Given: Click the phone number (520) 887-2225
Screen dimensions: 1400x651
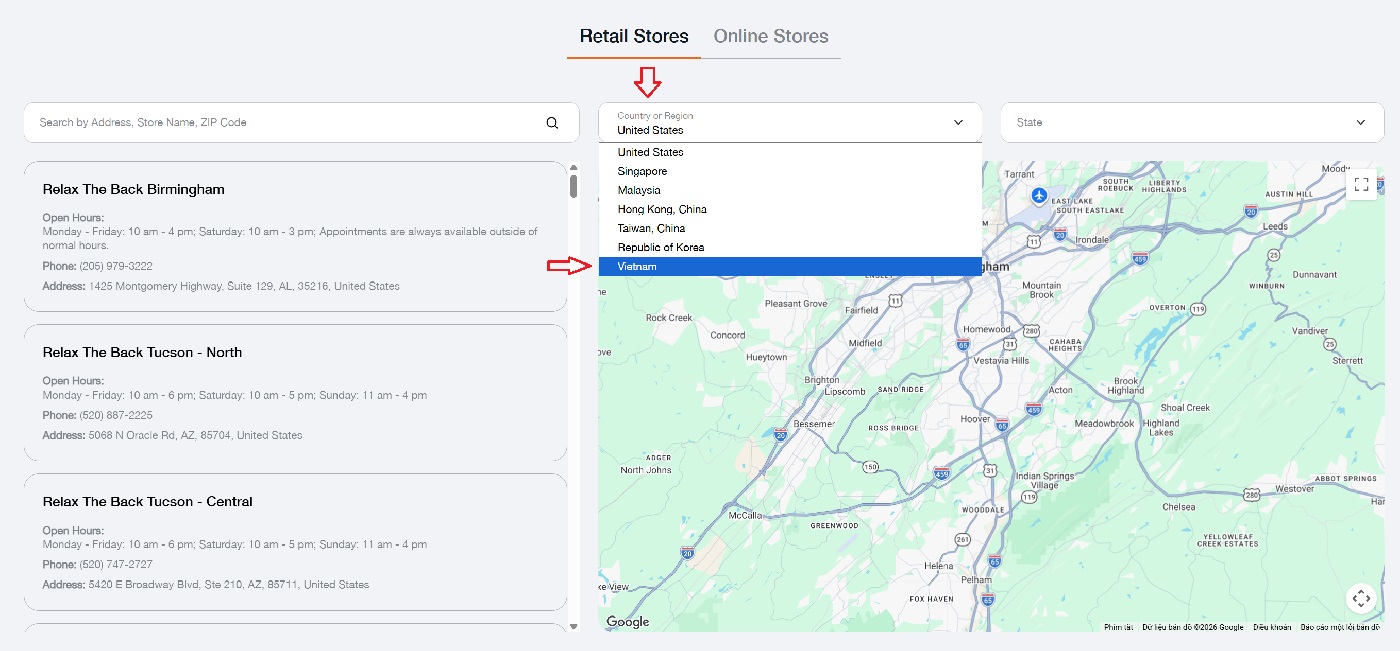Looking at the screenshot, I should click(116, 415).
